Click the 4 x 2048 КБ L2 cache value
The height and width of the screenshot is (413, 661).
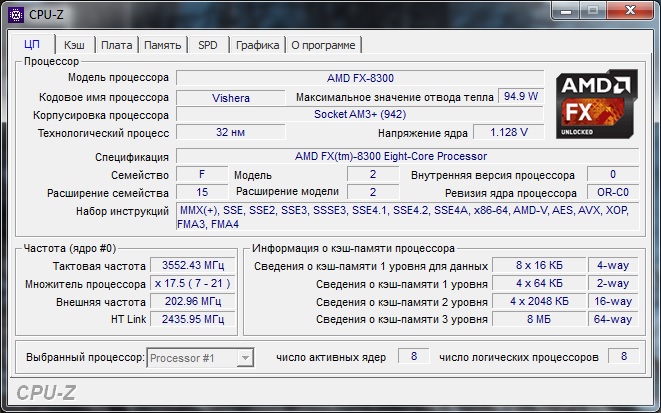tap(539, 301)
